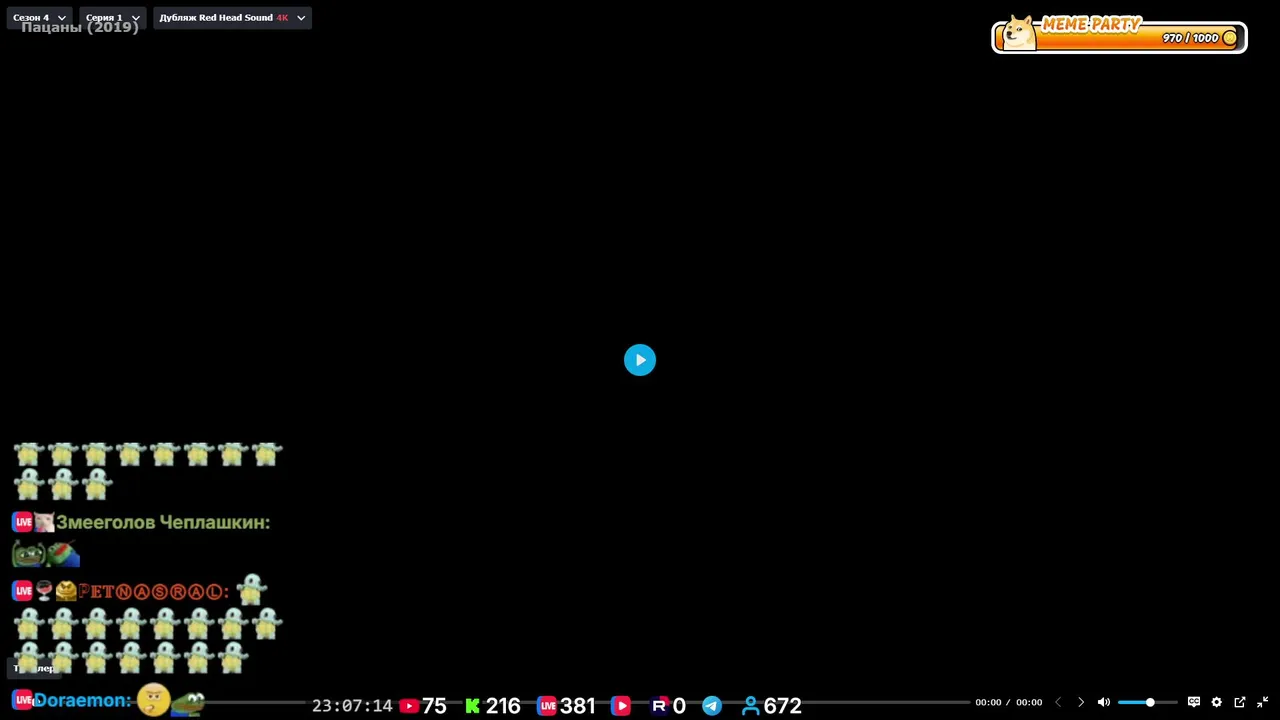Click the 216 Kick viewers count
Screen dimensions: 1280x720
point(503,706)
